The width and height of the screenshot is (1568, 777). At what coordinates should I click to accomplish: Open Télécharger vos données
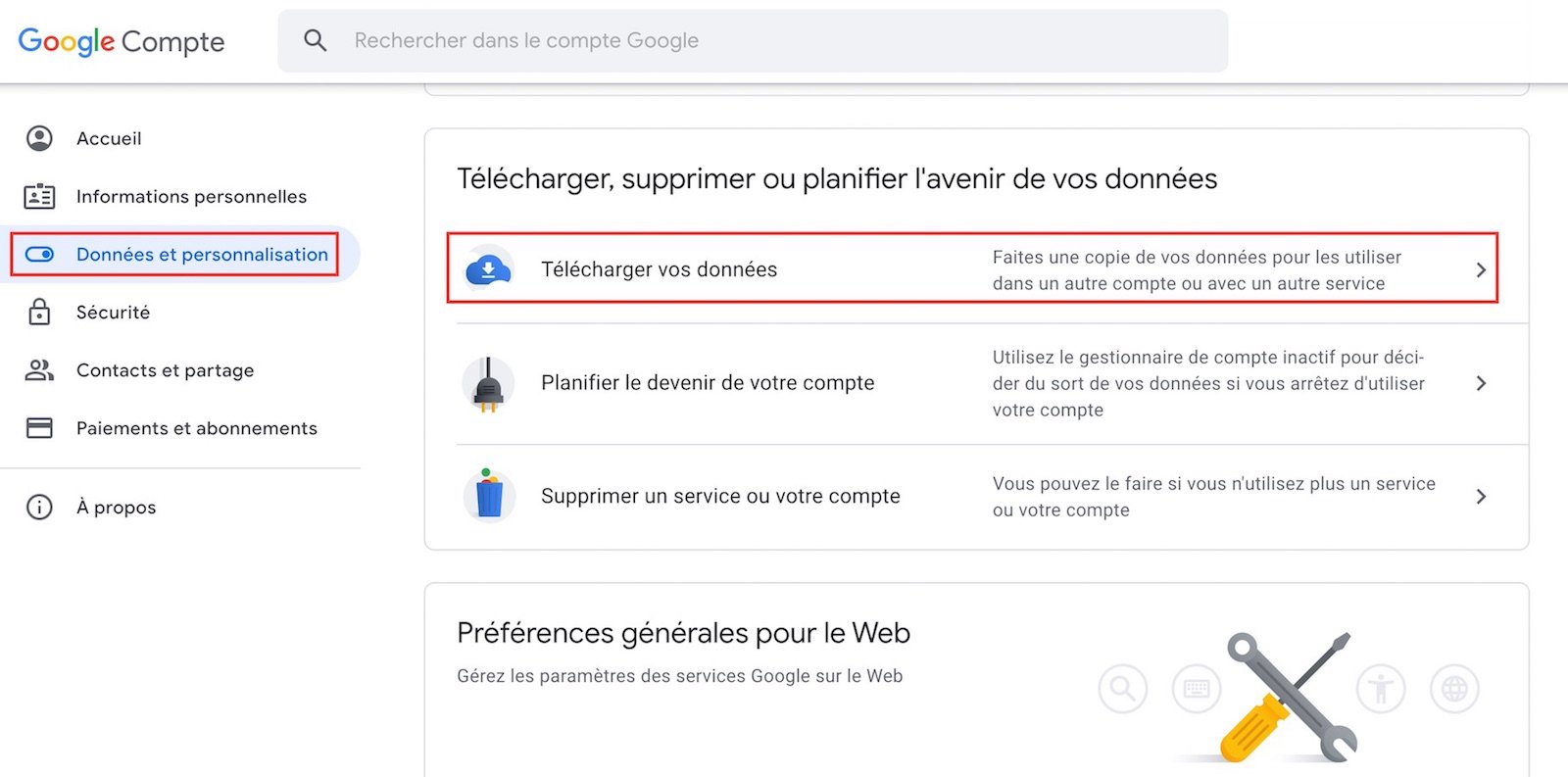pyautogui.click(x=659, y=268)
